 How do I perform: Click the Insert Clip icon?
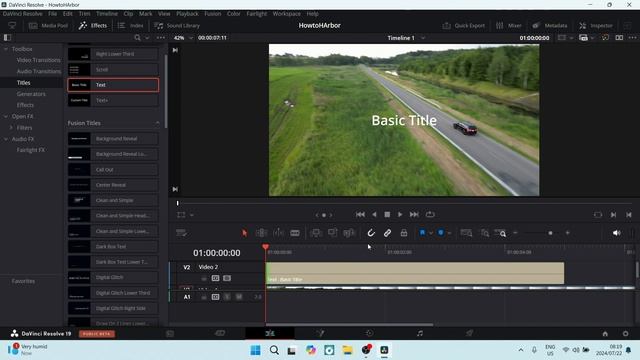pyautogui.click(x=316, y=233)
